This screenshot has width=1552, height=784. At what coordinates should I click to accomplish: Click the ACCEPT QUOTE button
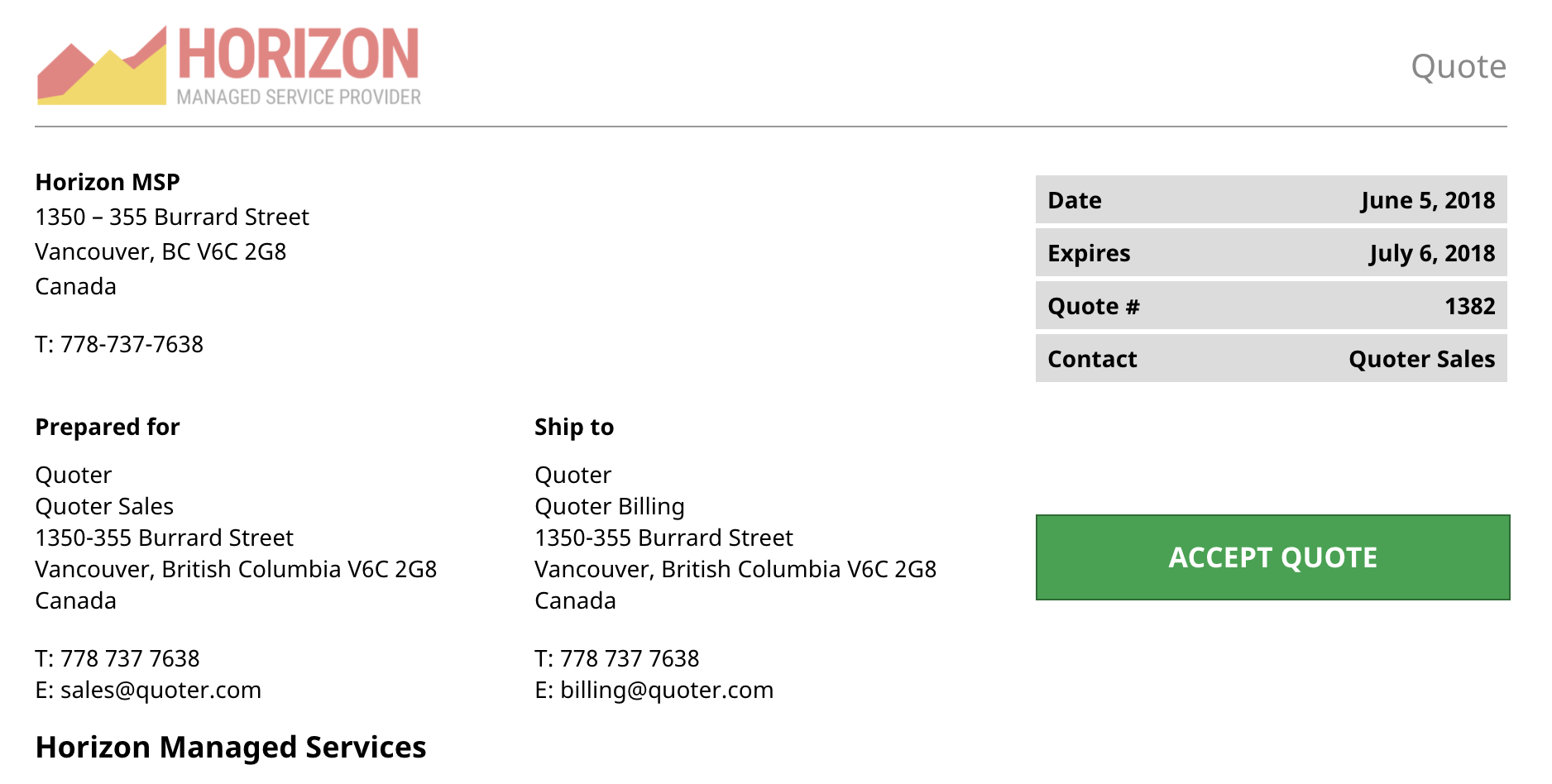(x=1272, y=557)
